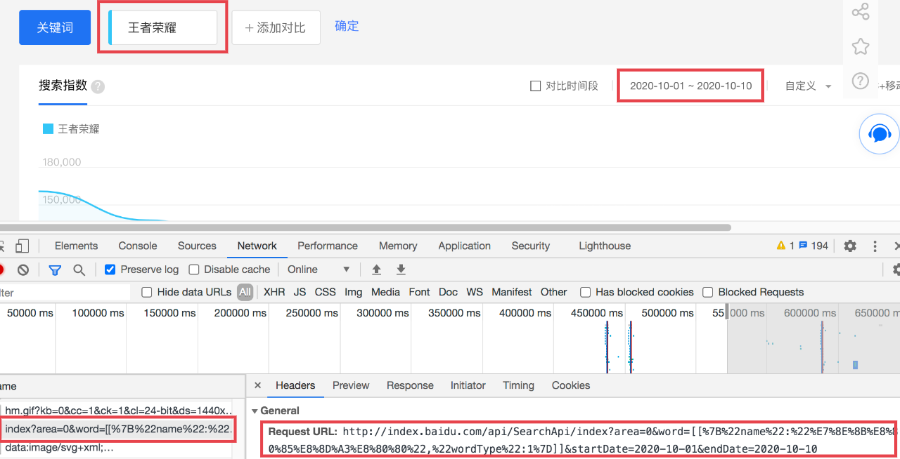Screen dimensions: 900x459
Task: Switch to Response tab
Action: [410, 385]
